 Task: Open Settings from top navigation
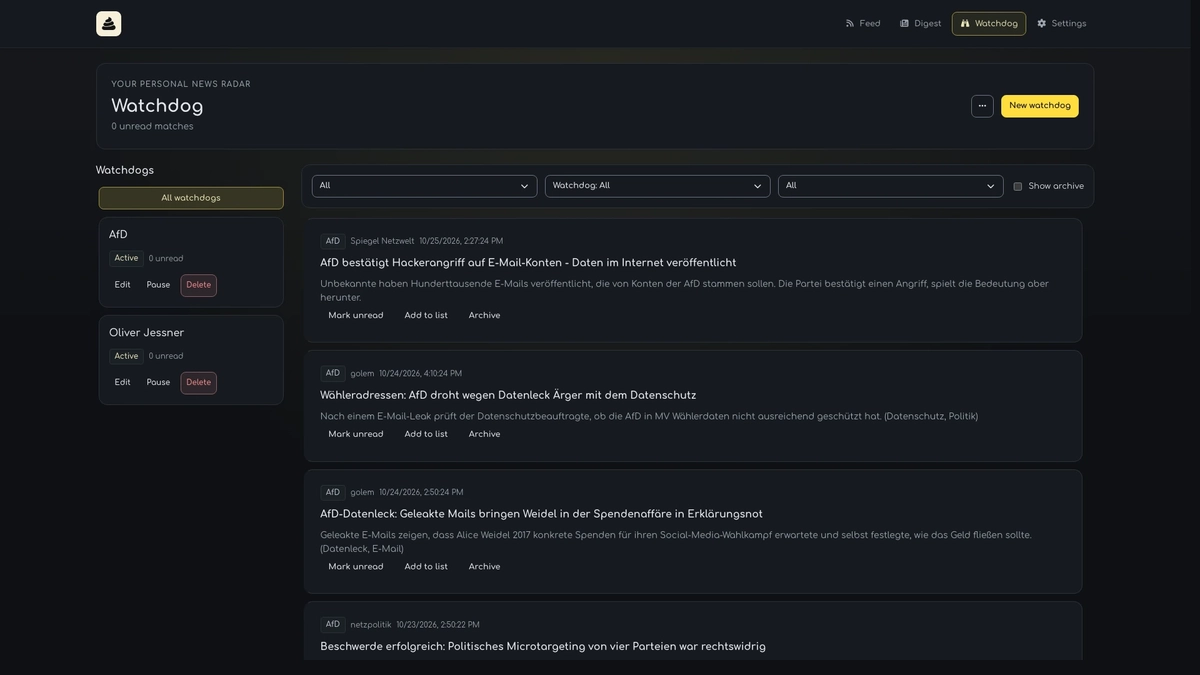click(1061, 24)
